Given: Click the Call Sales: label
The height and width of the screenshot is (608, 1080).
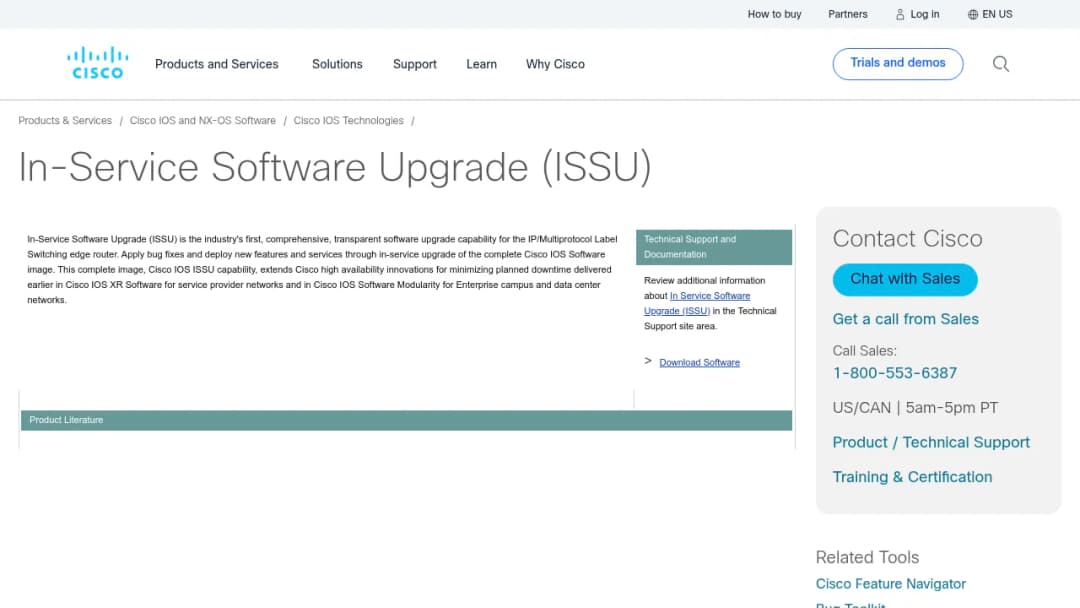Looking at the screenshot, I should [864, 350].
